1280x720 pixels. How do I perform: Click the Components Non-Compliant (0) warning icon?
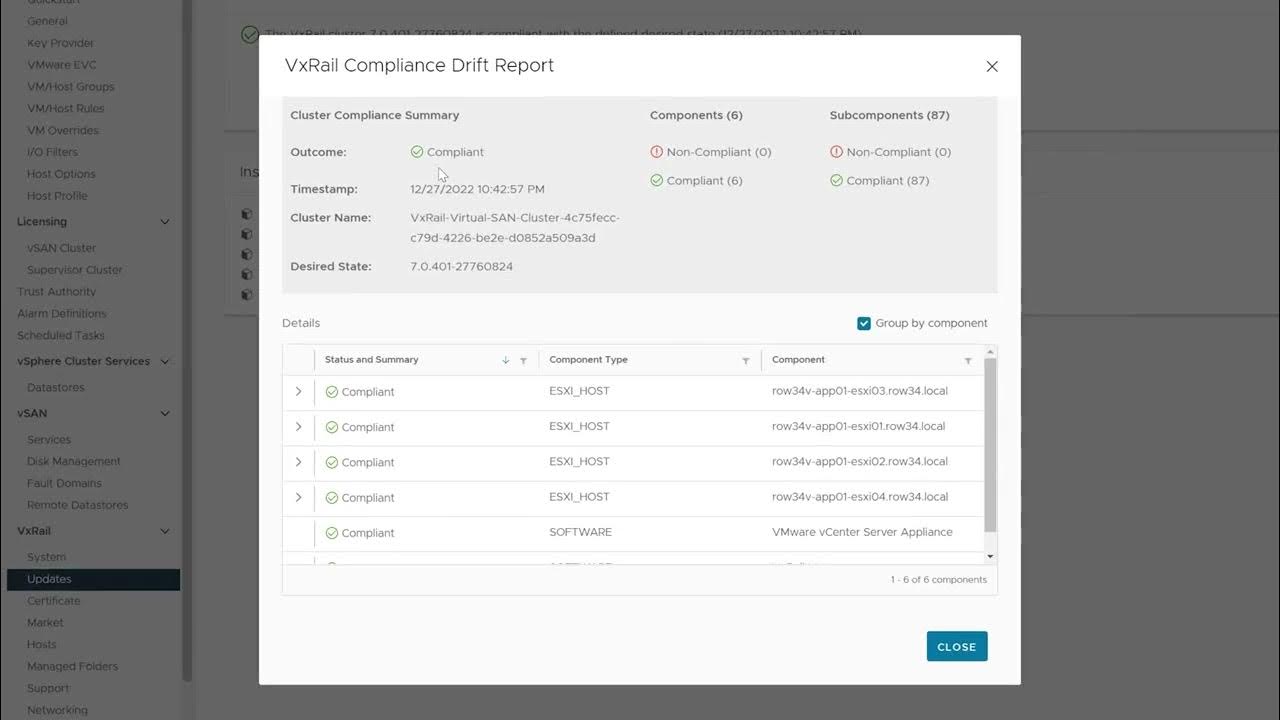(x=657, y=152)
